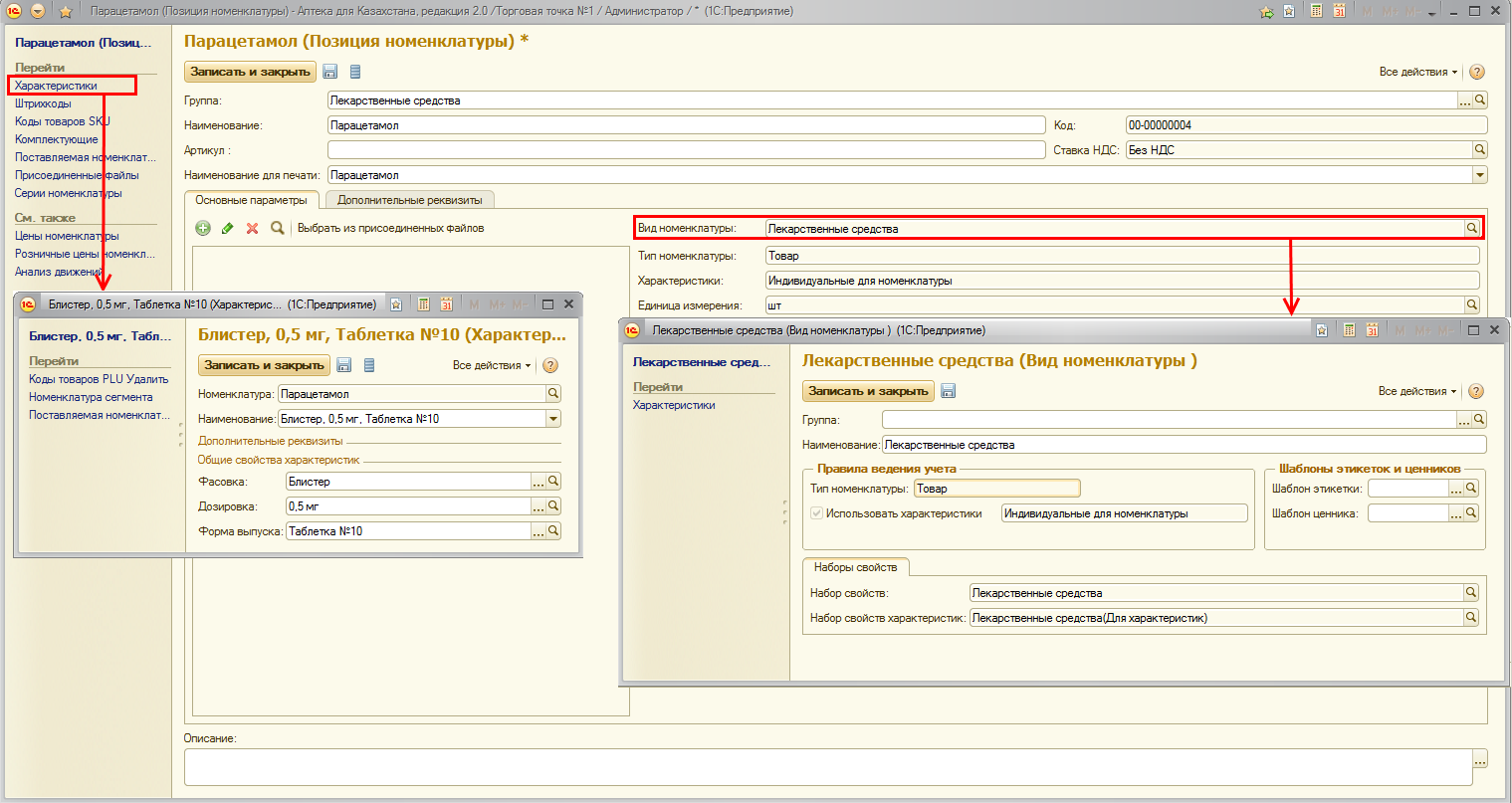The image size is (1512, 803).
Task: Open Все действия menu in main form
Action: 1417,72
